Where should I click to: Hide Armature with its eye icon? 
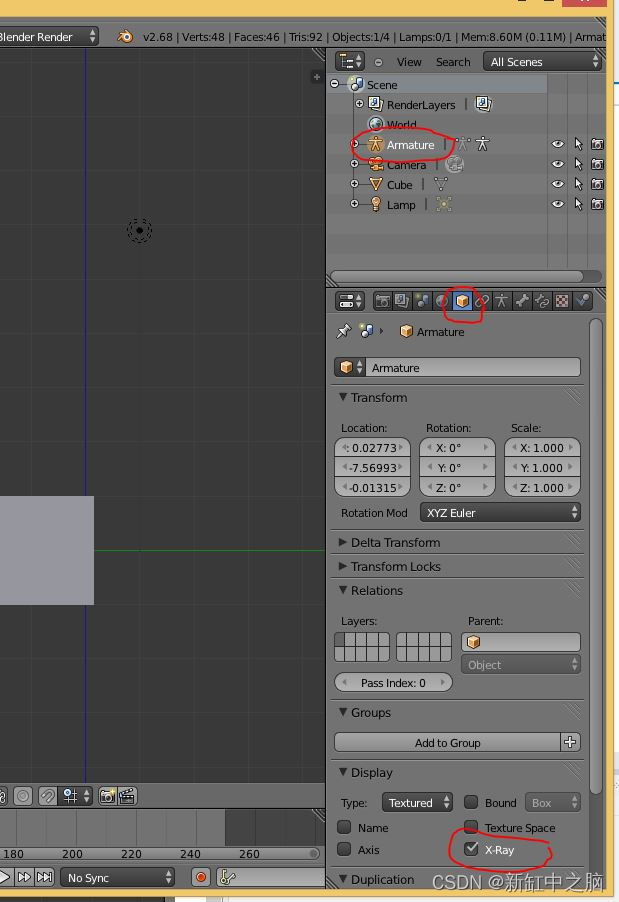click(x=557, y=144)
